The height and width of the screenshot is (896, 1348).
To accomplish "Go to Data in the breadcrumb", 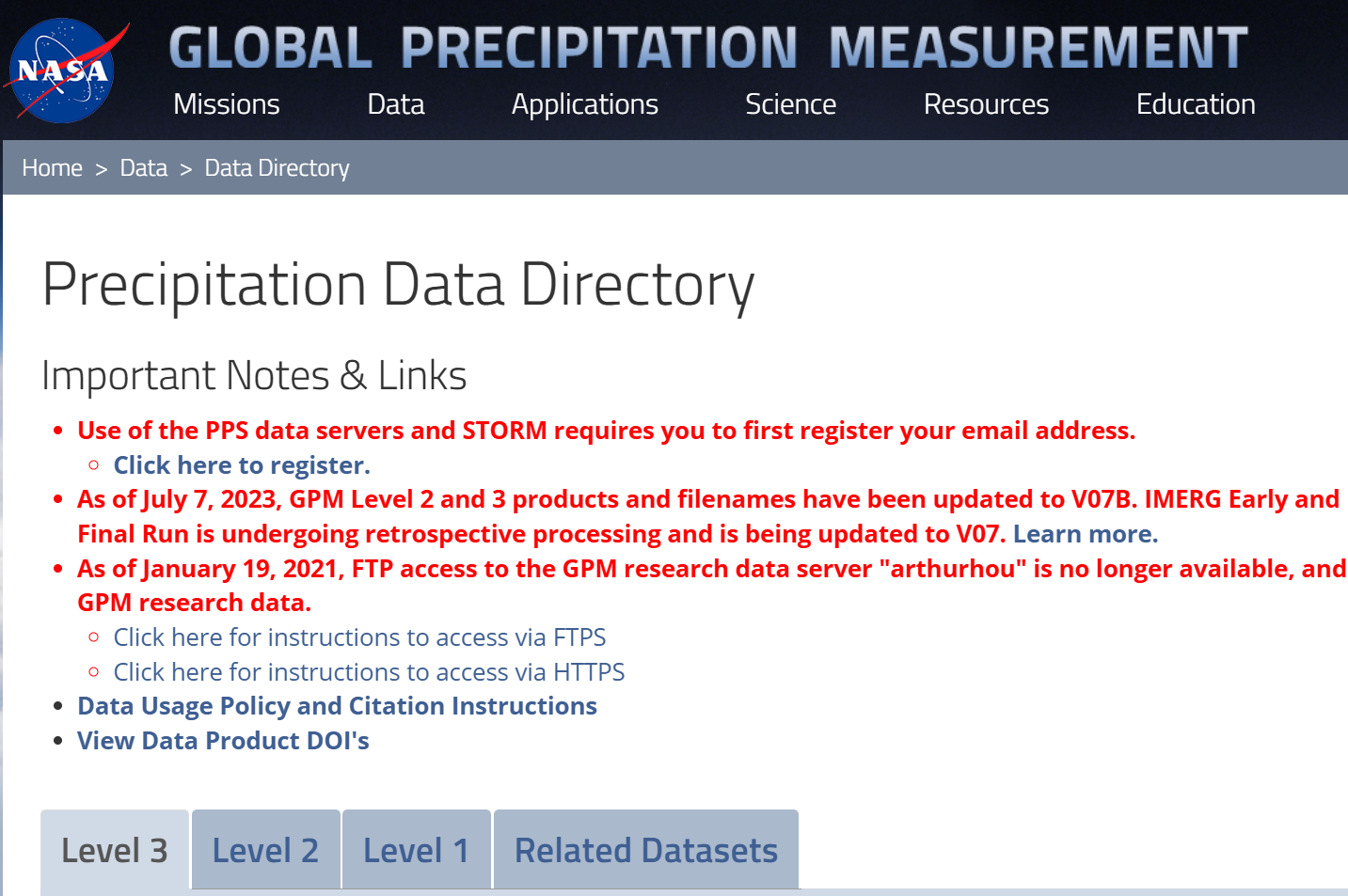I will pyautogui.click(x=144, y=168).
